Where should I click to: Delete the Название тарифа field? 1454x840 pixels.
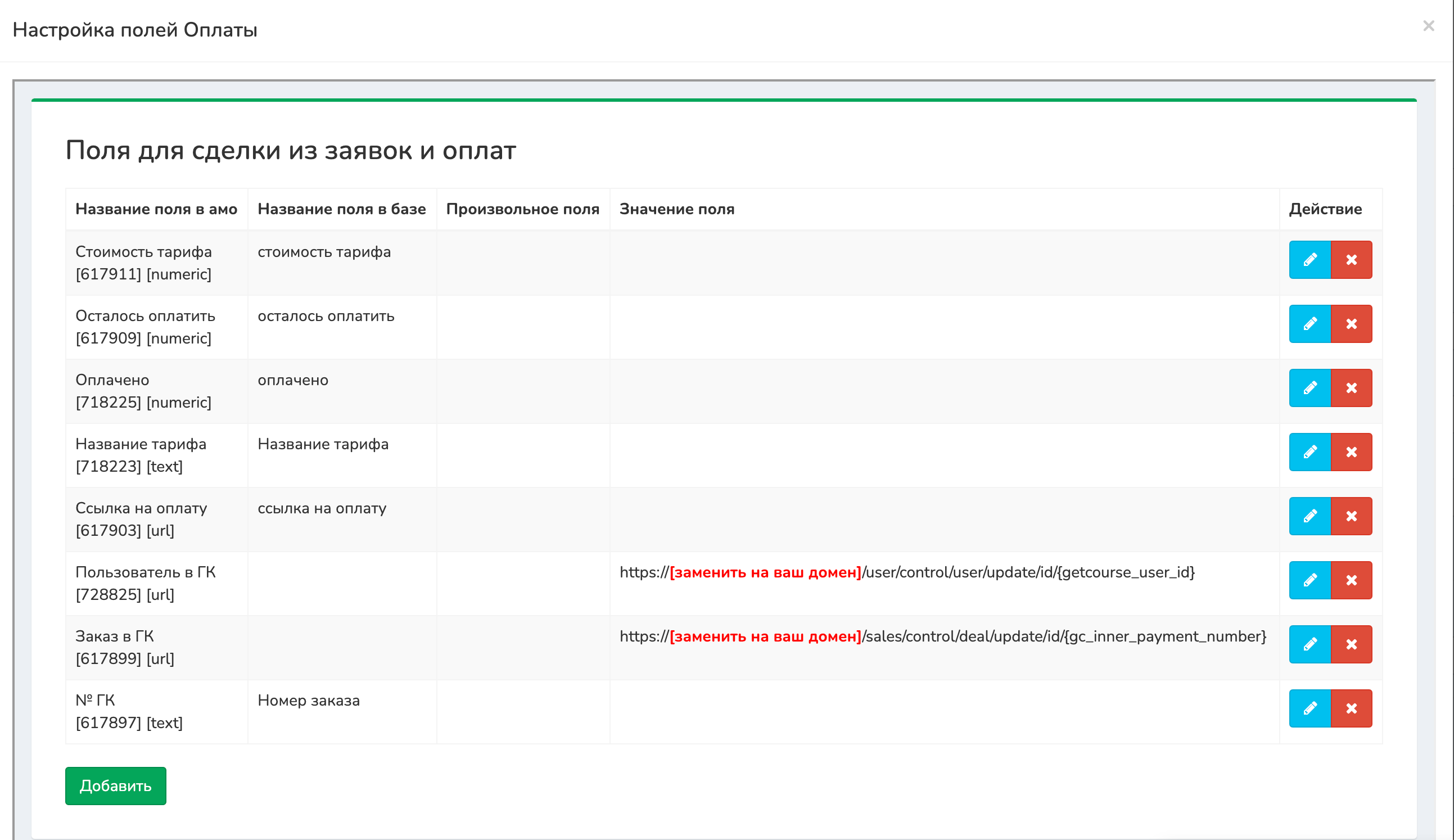1351,451
